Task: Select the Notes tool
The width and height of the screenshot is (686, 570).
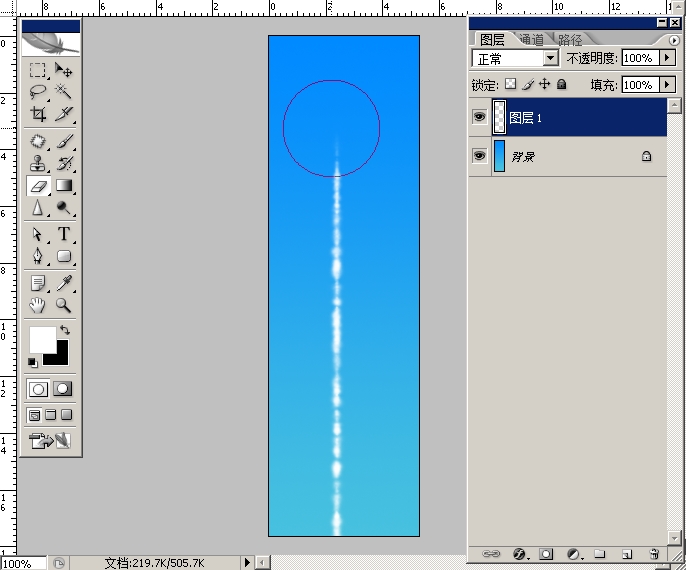Action: tap(38, 283)
